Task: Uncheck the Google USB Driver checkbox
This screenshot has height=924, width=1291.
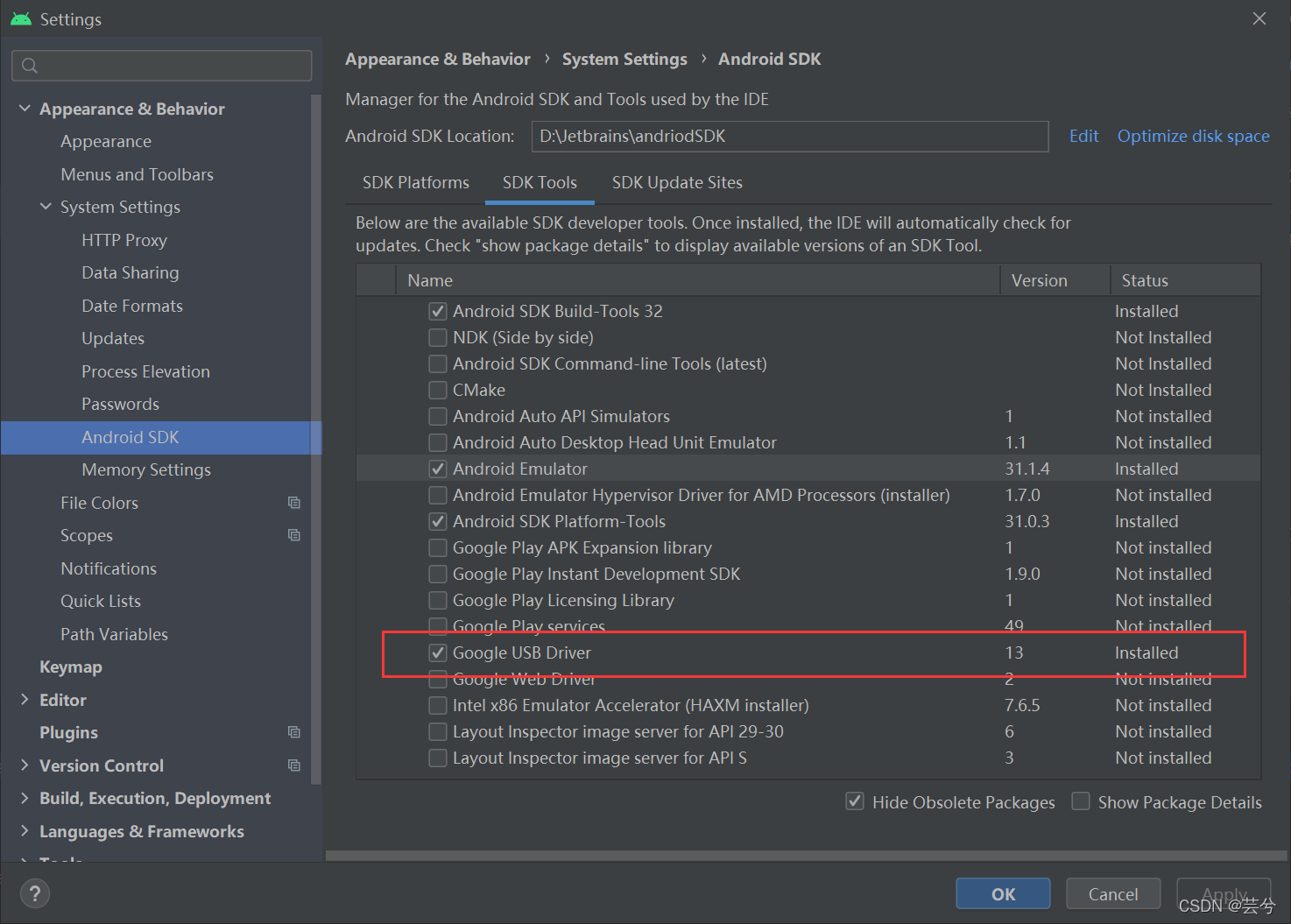Action: (438, 652)
